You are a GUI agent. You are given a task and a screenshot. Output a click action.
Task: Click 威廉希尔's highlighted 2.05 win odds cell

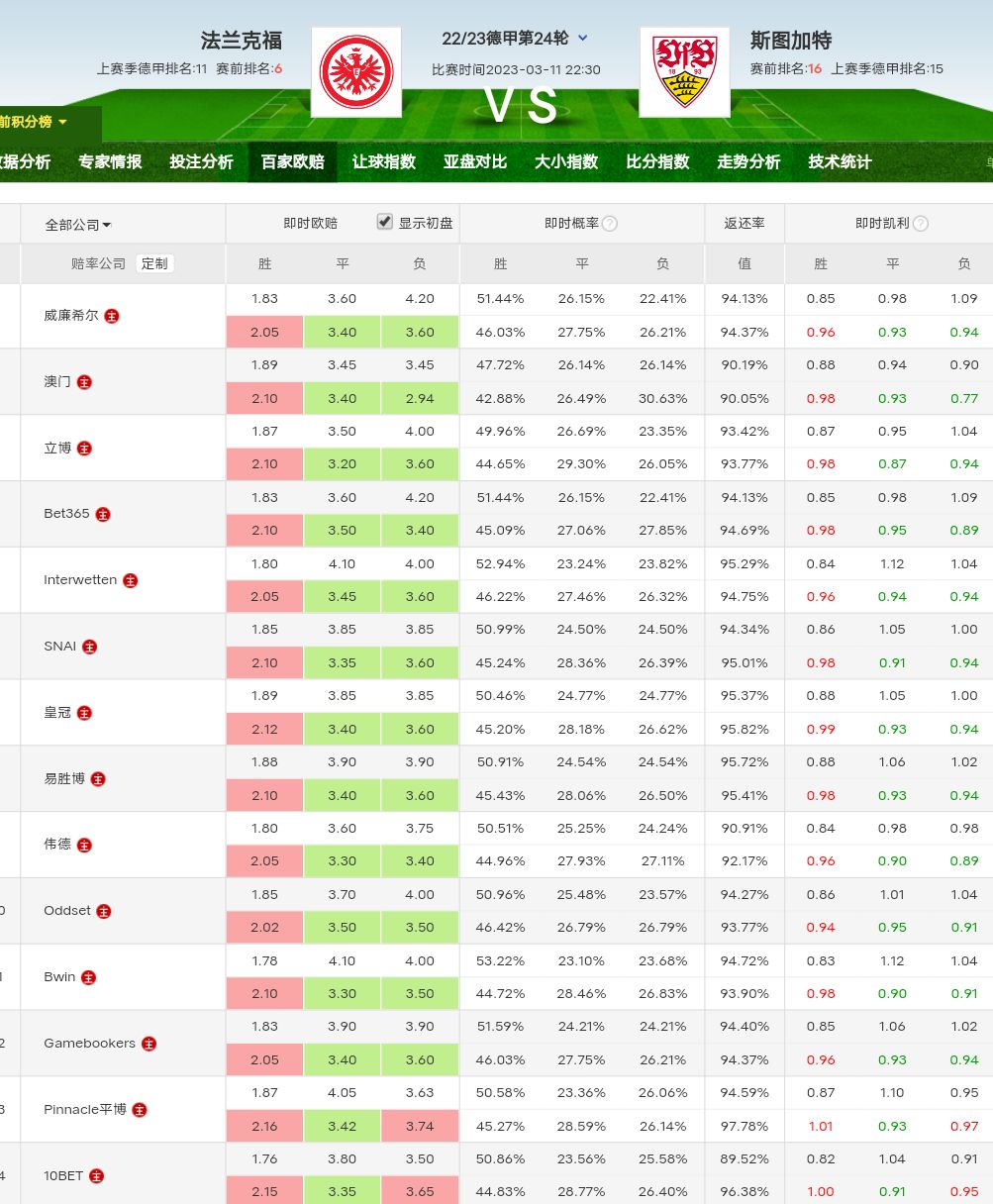pyautogui.click(x=264, y=332)
